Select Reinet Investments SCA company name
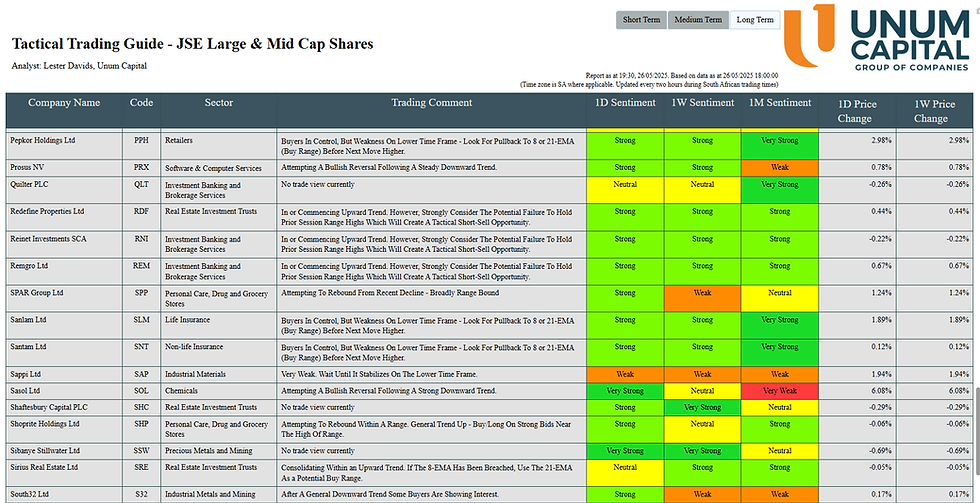The height and width of the screenshot is (503, 980). (x=49, y=239)
